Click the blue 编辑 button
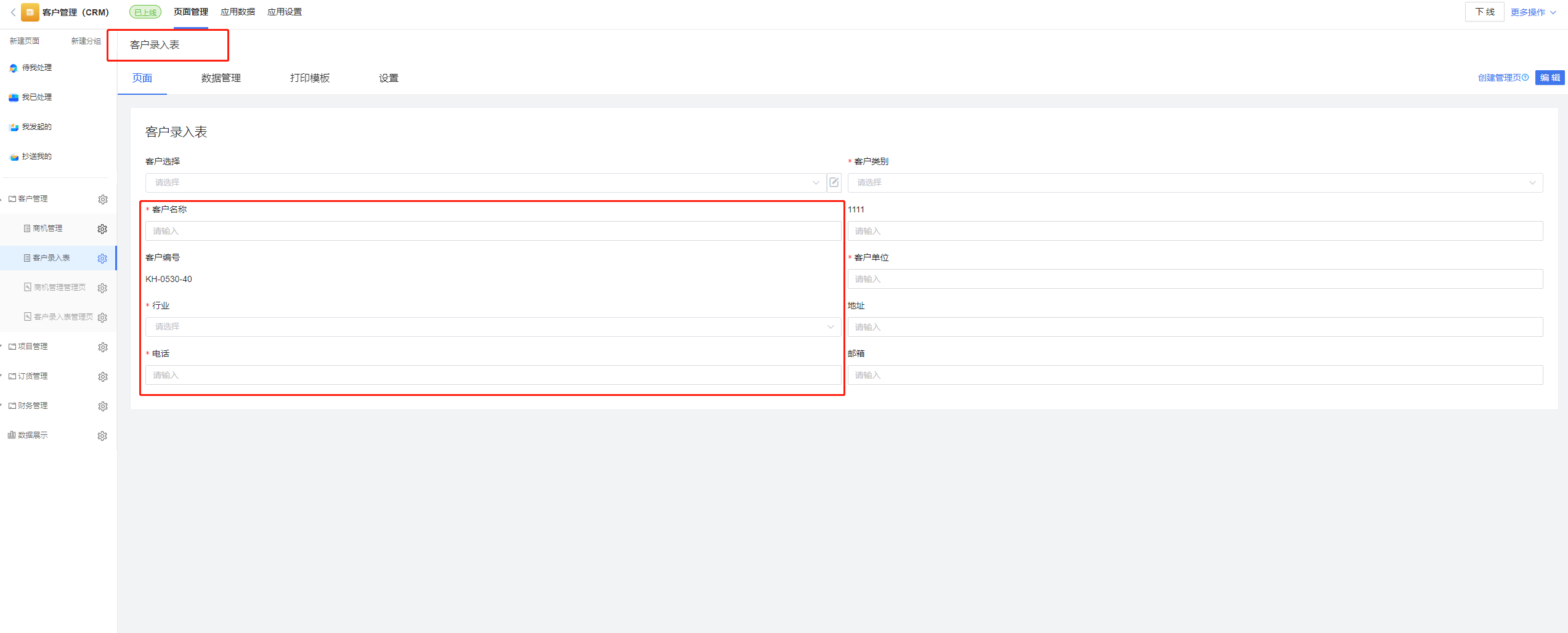The height and width of the screenshot is (633, 1568). pyautogui.click(x=1550, y=78)
